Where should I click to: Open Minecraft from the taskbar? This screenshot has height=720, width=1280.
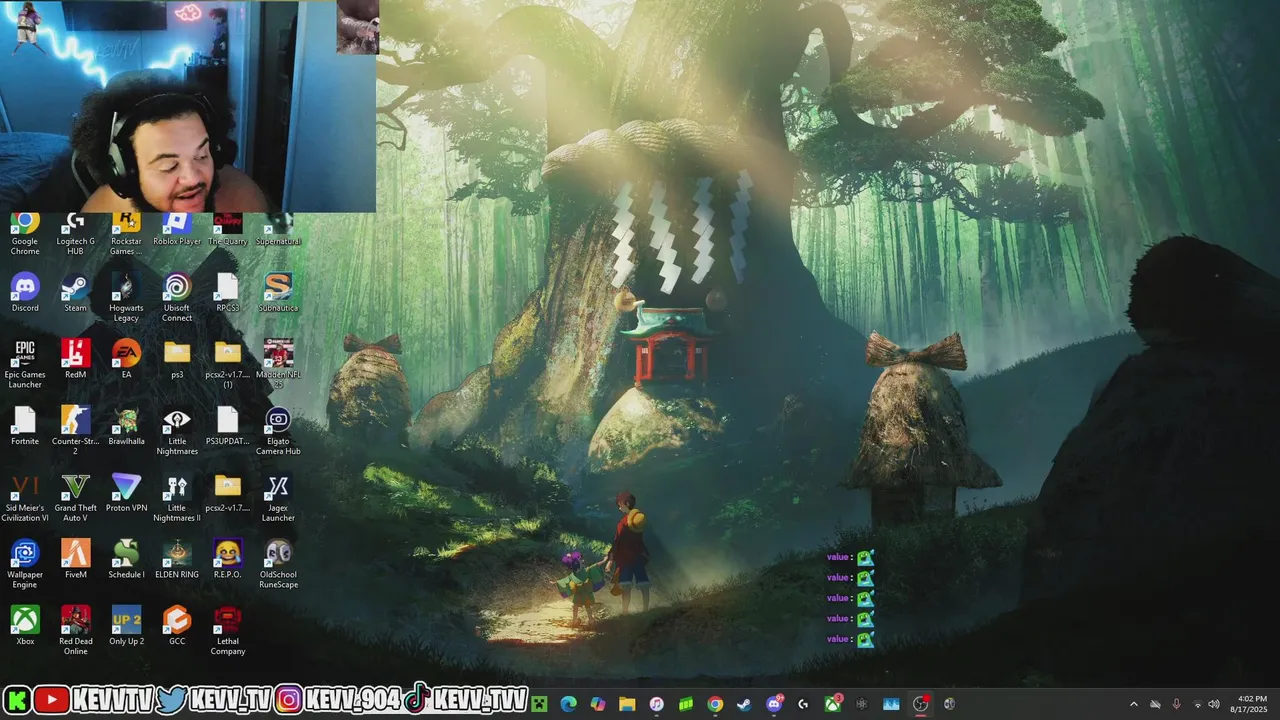[x=540, y=704]
